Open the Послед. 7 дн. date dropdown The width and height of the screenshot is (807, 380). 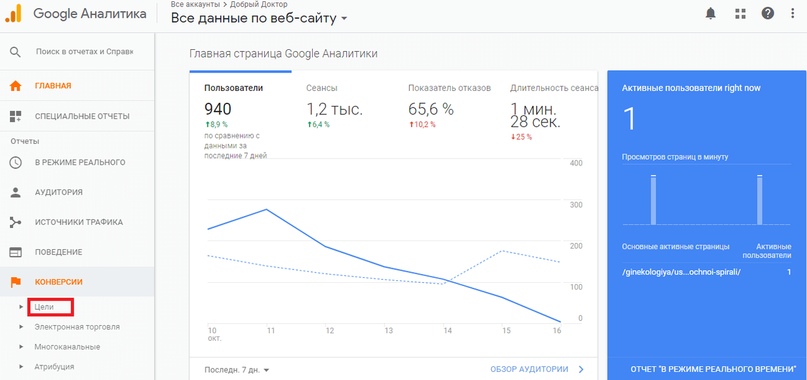pos(237,370)
